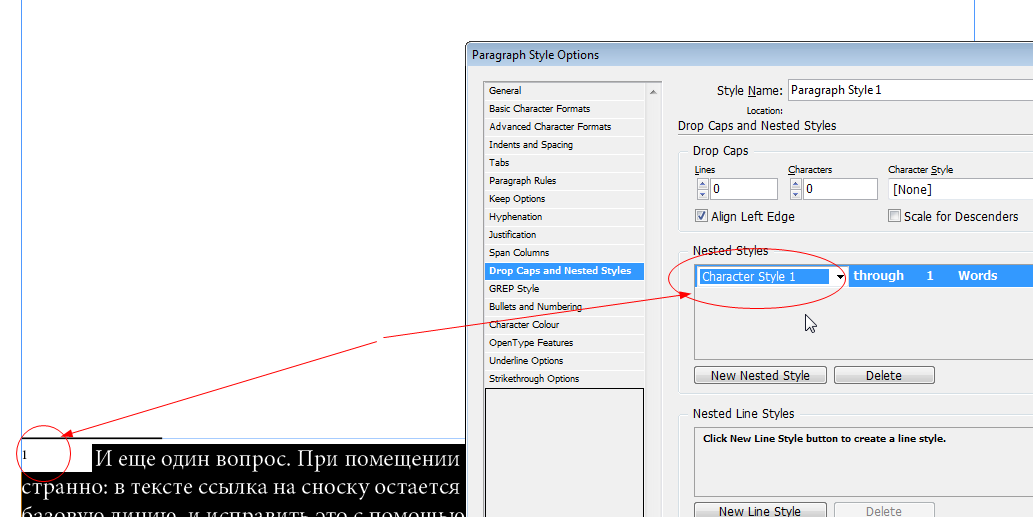Select Basic Character Formats category
This screenshot has height=517, width=1033.
click(564, 109)
